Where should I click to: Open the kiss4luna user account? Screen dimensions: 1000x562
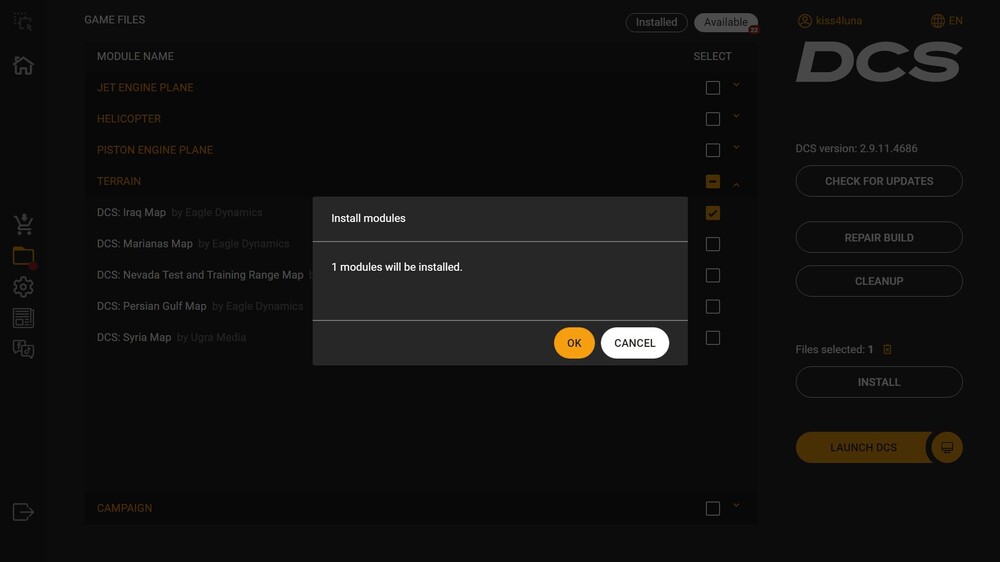click(830, 21)
